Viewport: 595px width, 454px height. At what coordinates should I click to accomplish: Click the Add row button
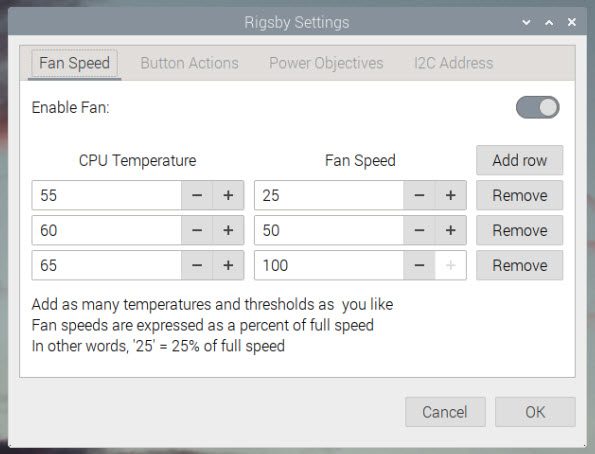point(519,160)
